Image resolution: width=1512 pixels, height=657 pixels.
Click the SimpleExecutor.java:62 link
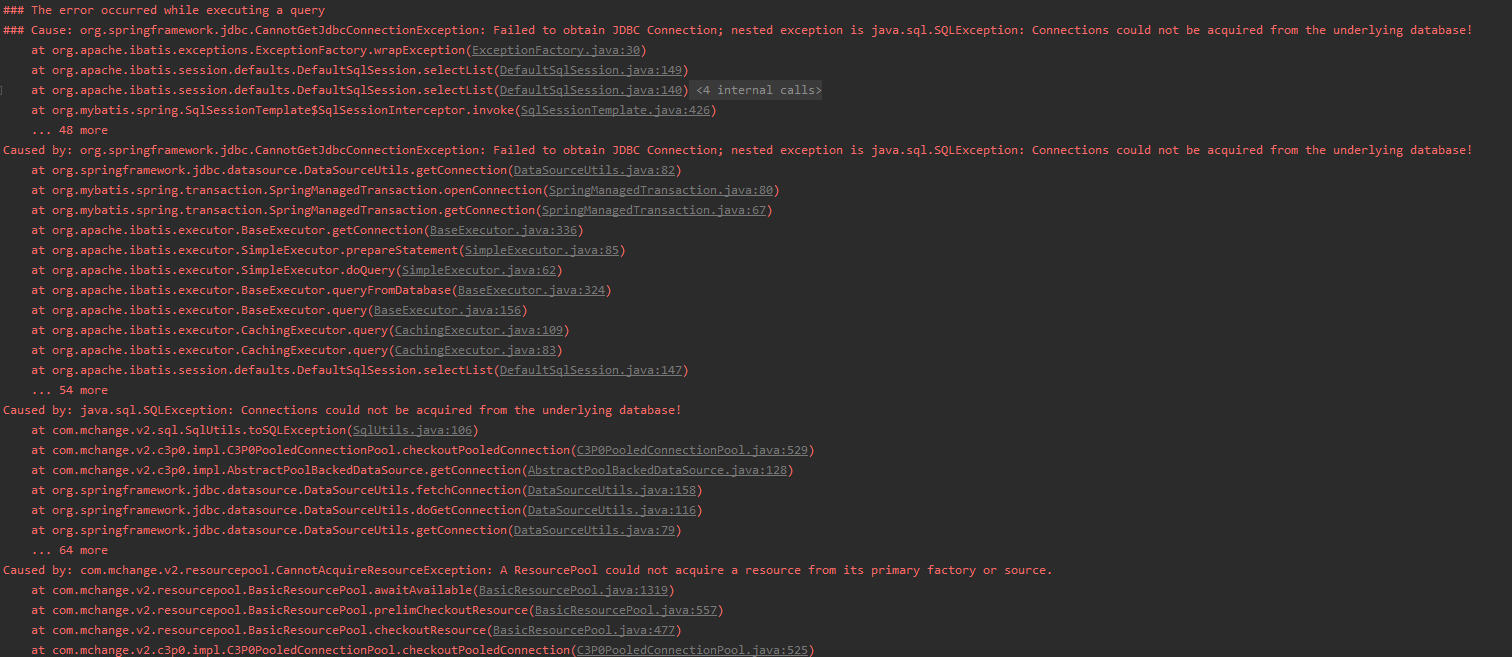point(479,270)
